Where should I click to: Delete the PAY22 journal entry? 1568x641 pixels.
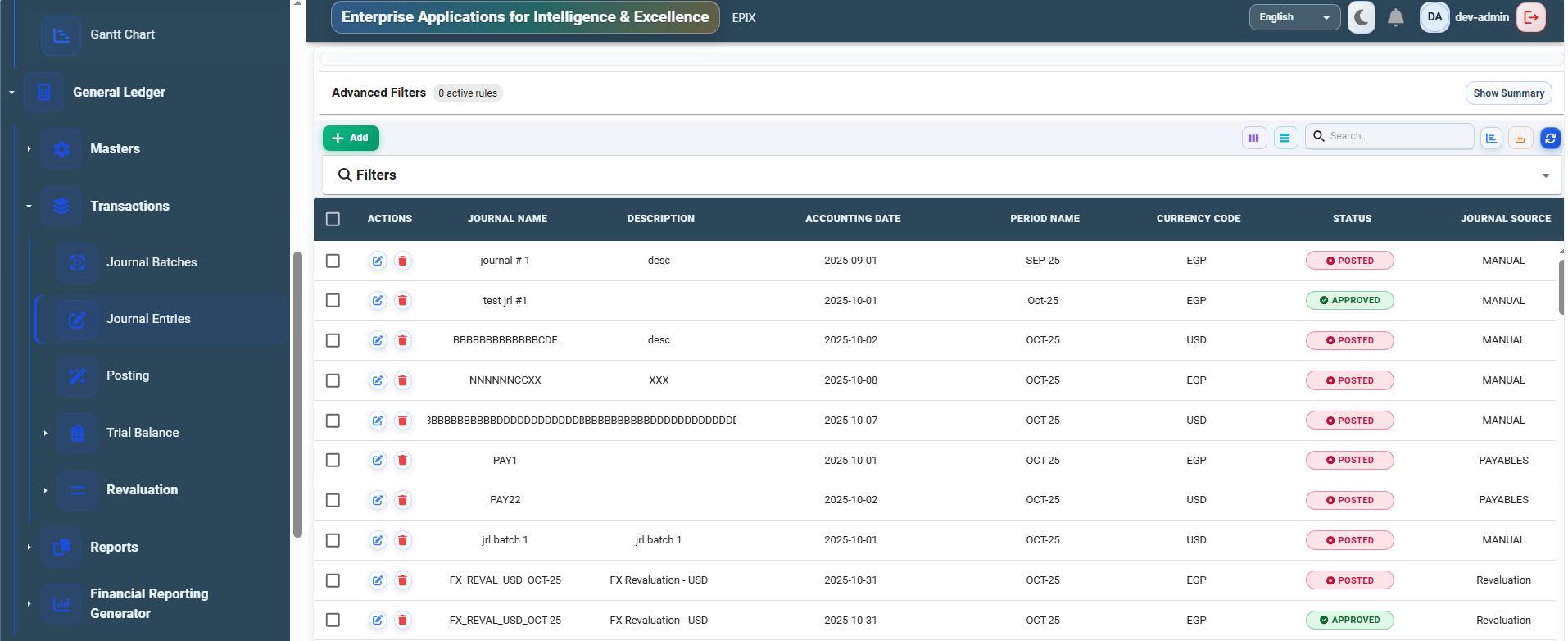tap(402, 500)
